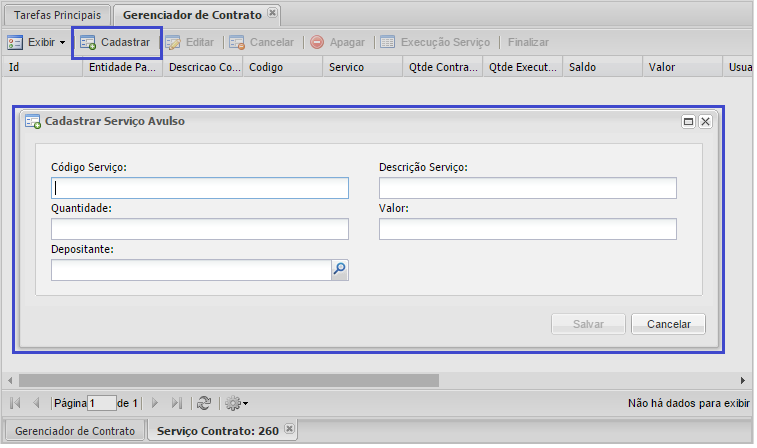Switch to bottom Gerenciador de Contrato tab
This screenshot has height=448, width=757.
pyautogui.click(x=75, y=431)
